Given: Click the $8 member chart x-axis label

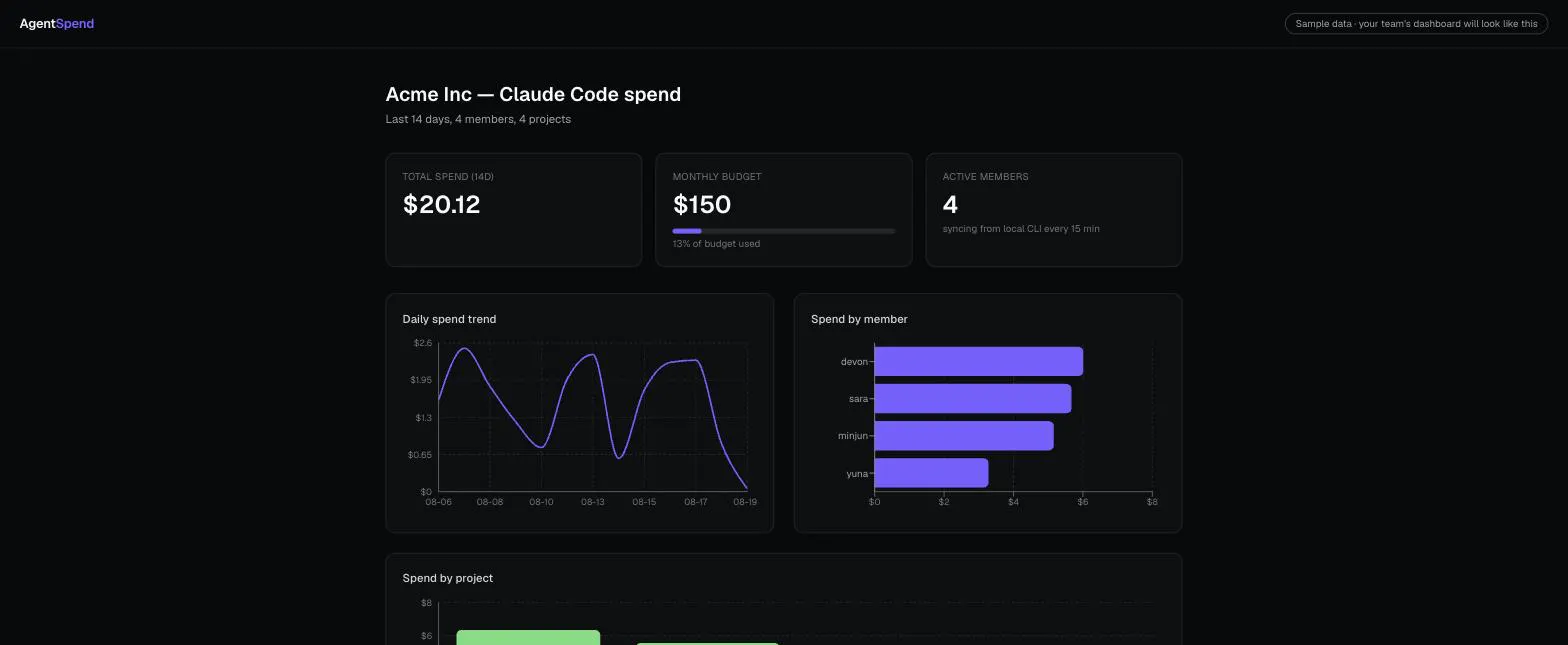Looking at the screenshot, I should [1152, 502].
